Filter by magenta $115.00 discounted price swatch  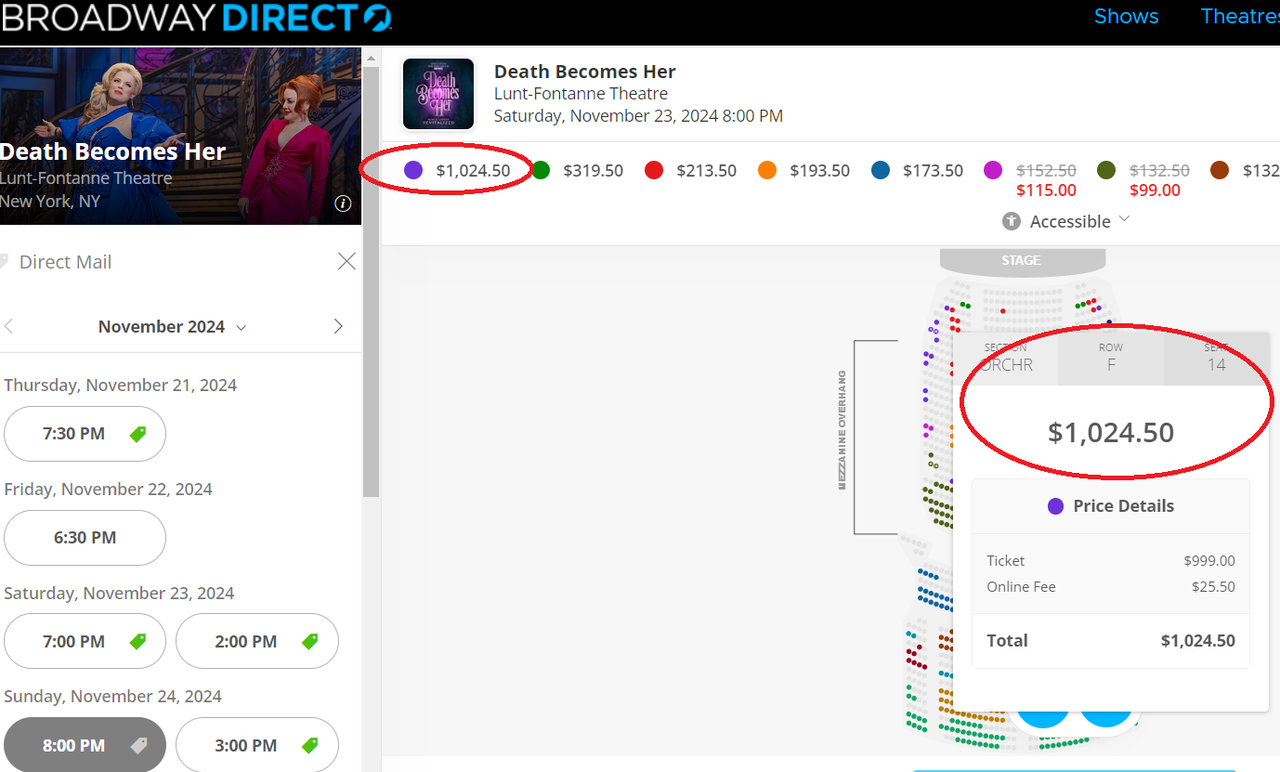993,170
